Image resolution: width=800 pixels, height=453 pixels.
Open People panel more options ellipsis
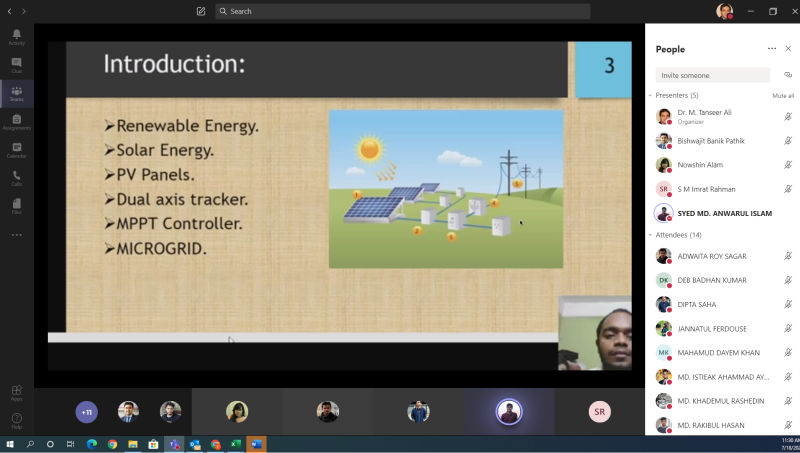771,48
